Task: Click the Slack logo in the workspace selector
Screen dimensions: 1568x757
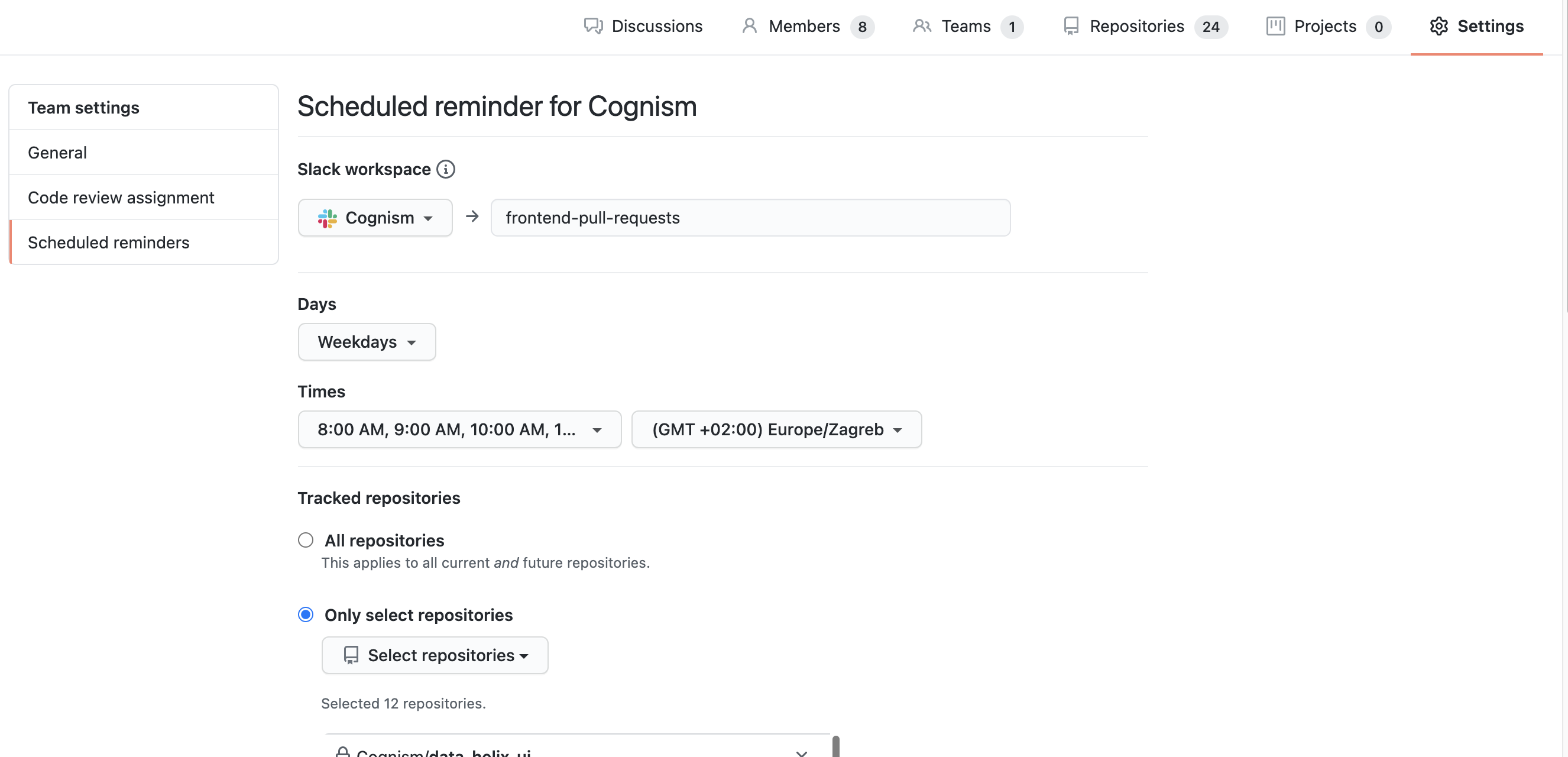Action: pos(327,218)
